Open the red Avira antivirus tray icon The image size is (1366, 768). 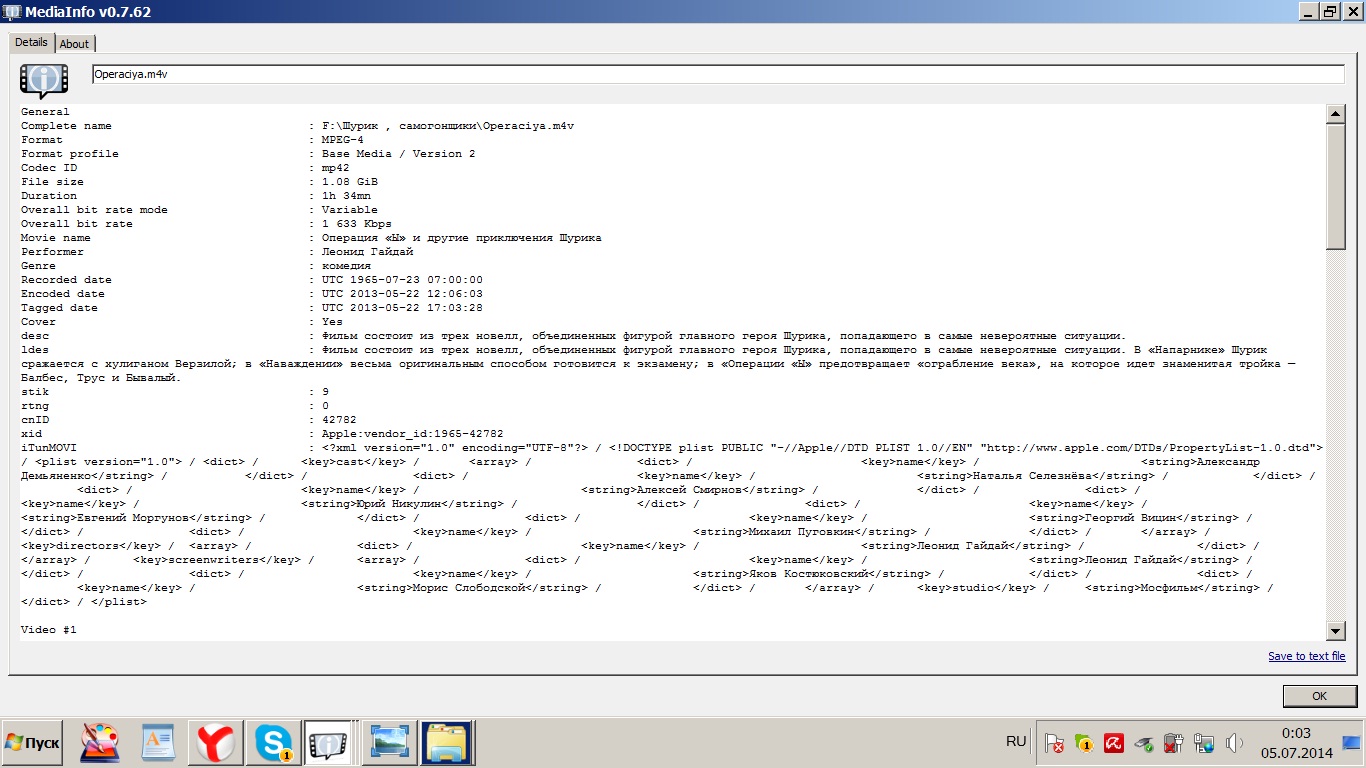coord(1113,743)
